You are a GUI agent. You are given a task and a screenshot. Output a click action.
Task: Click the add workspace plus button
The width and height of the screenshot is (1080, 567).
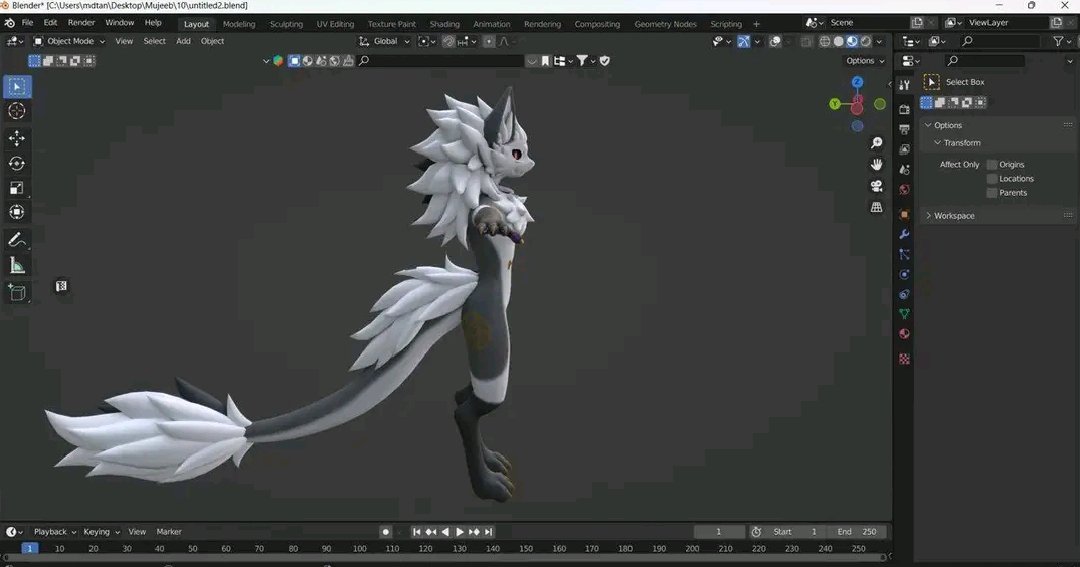click(756, 24)
